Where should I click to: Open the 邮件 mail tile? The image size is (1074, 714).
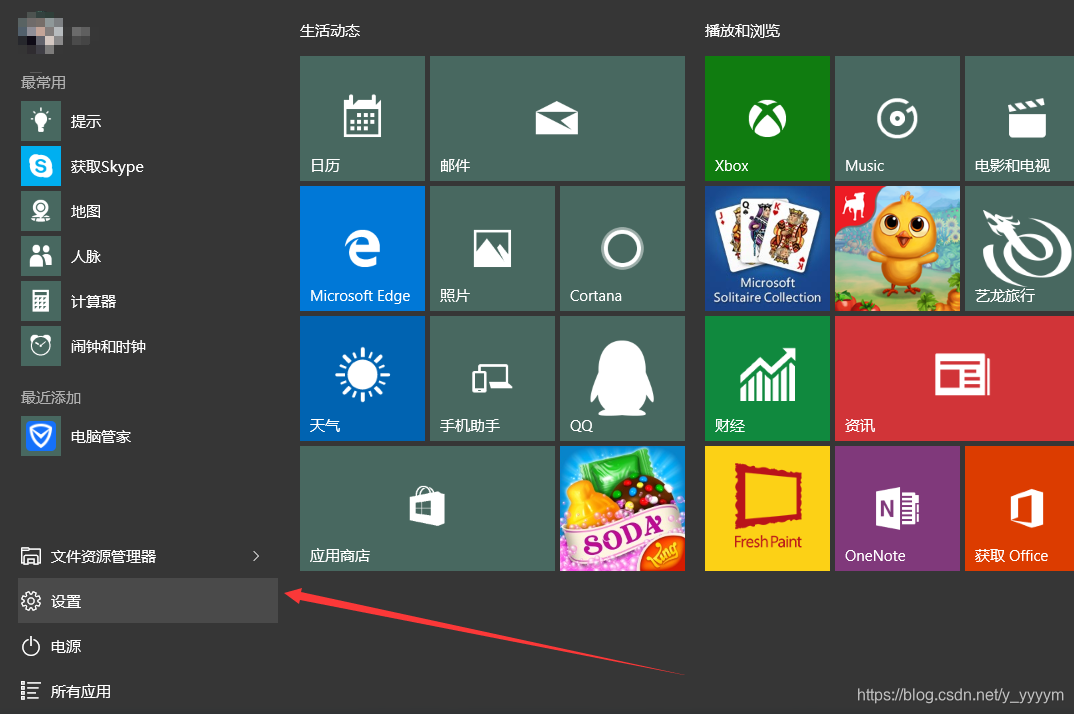(x=557, y=119)
